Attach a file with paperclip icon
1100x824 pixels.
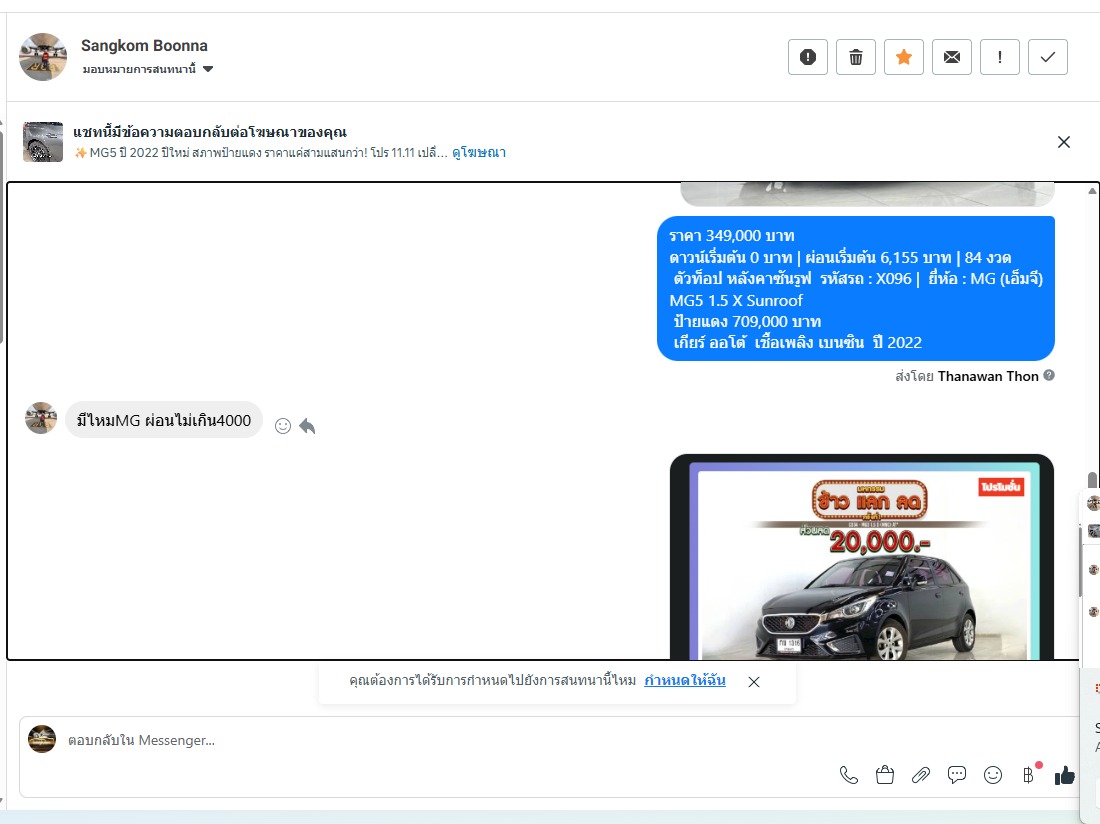(x=921, y=775)
